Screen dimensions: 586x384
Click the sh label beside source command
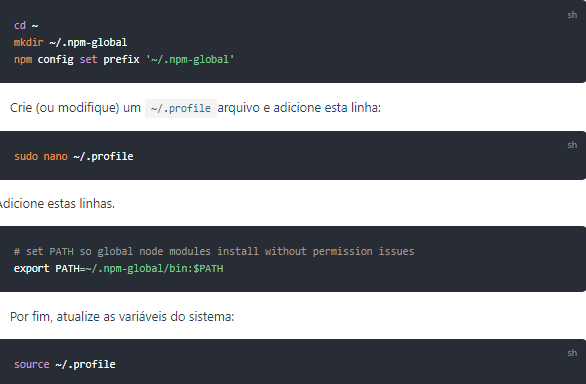572,353
